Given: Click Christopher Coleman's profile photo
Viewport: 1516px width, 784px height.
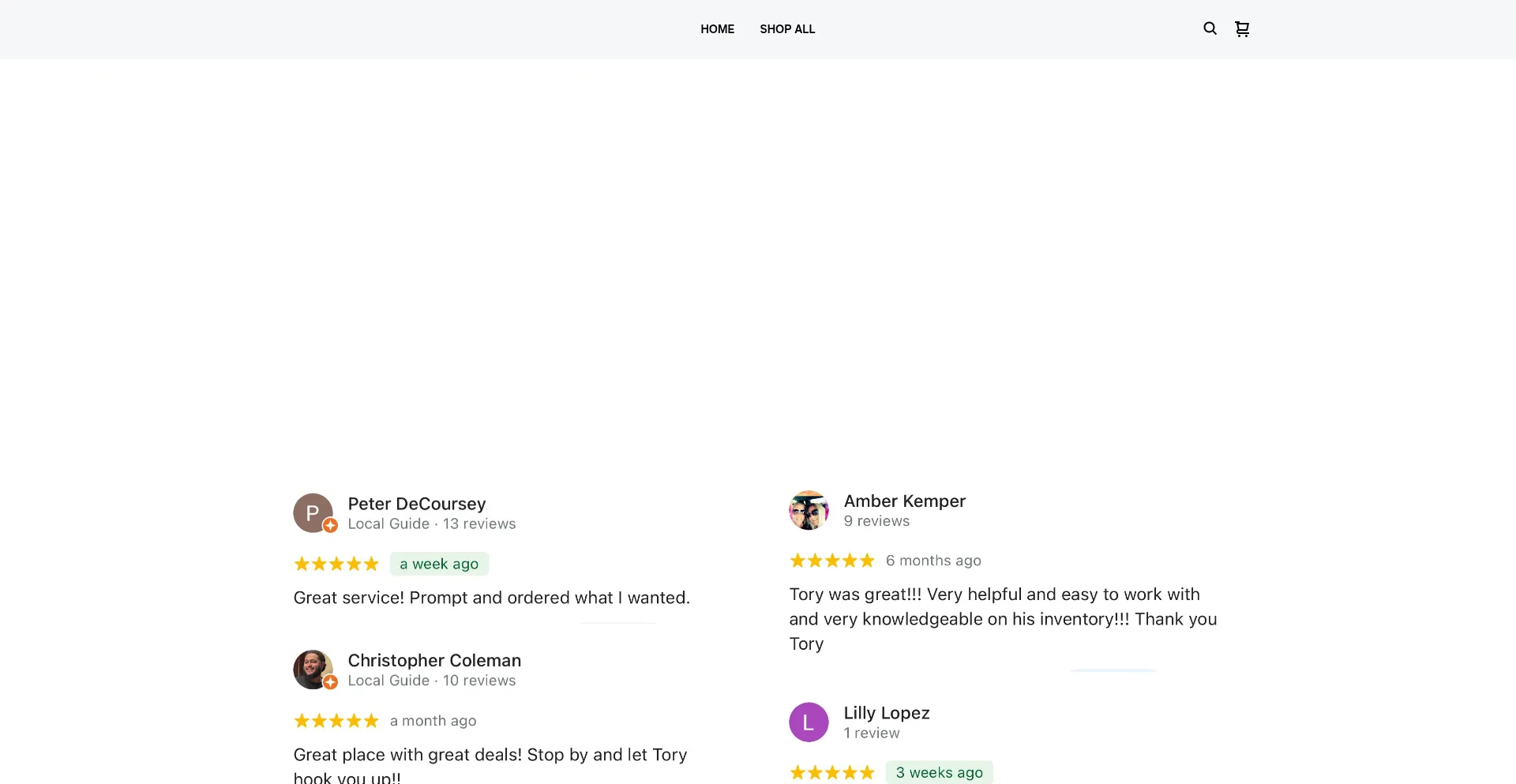Looking at the screenshot, I should (313, 670).
